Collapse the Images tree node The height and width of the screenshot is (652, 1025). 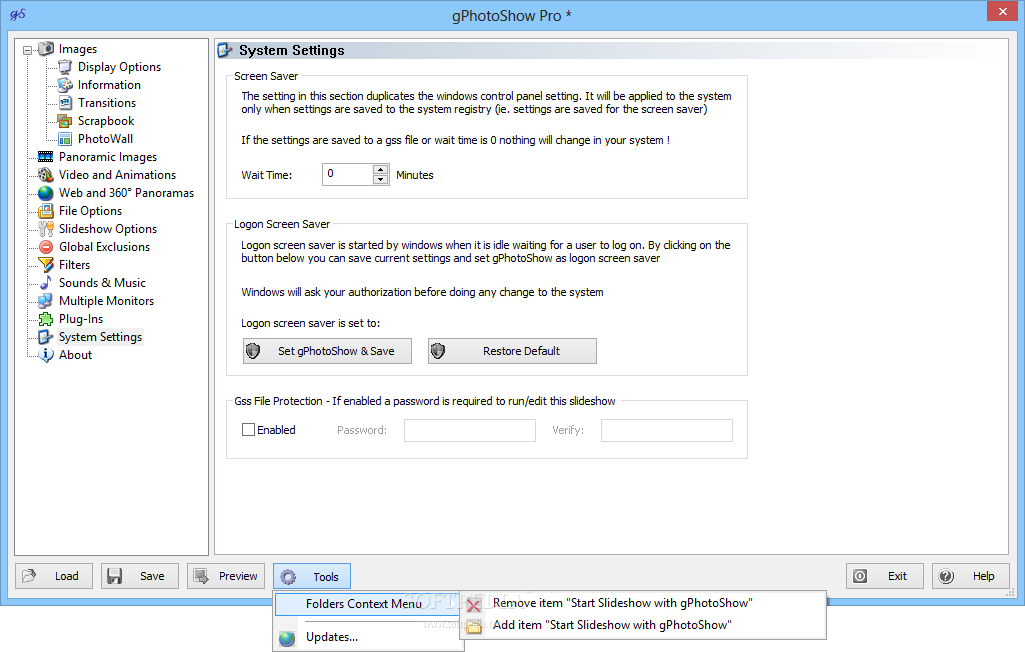click(x=27, y=50)
